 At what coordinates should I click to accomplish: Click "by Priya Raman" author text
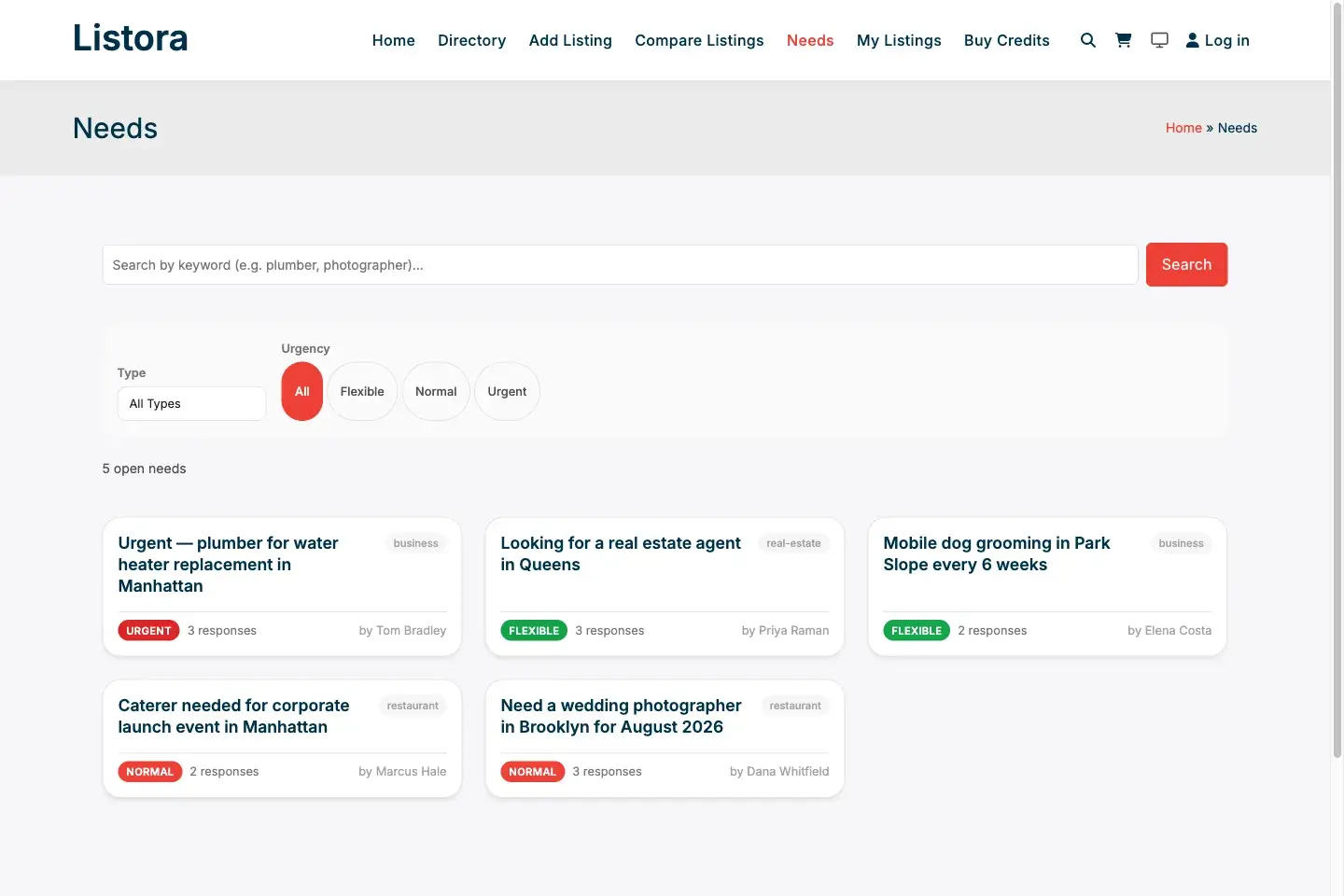(x=785, y=631)
